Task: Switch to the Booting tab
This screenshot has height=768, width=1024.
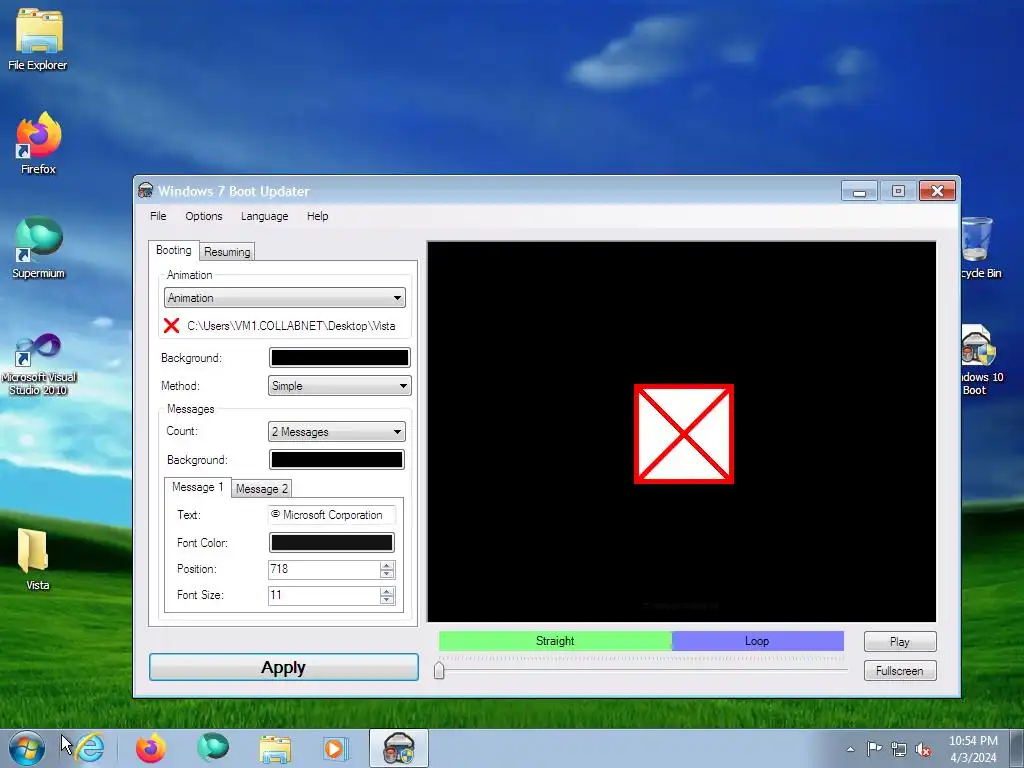Action: (x=174, y=250)
